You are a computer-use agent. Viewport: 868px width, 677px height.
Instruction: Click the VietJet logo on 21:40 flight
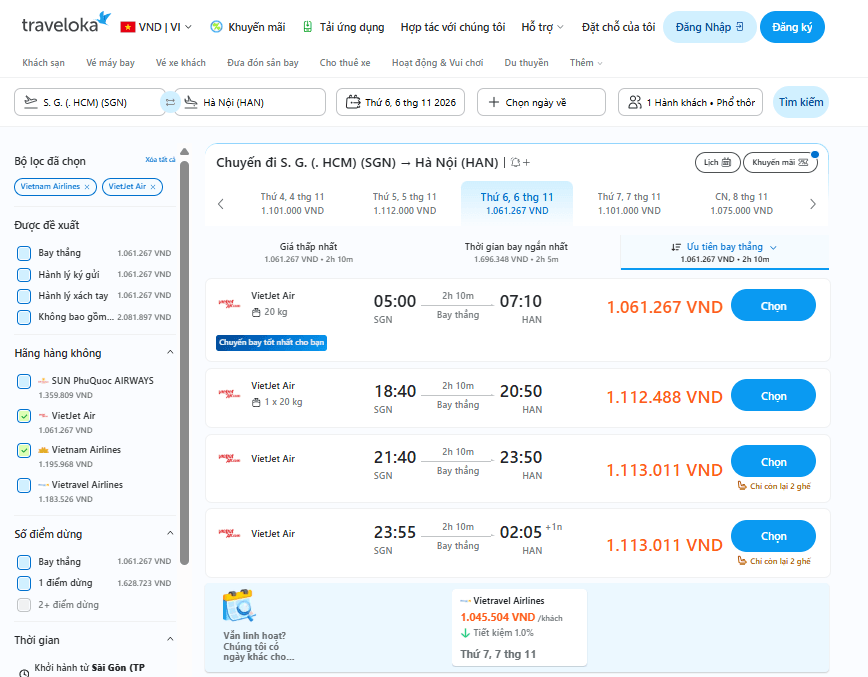[229, 458]
